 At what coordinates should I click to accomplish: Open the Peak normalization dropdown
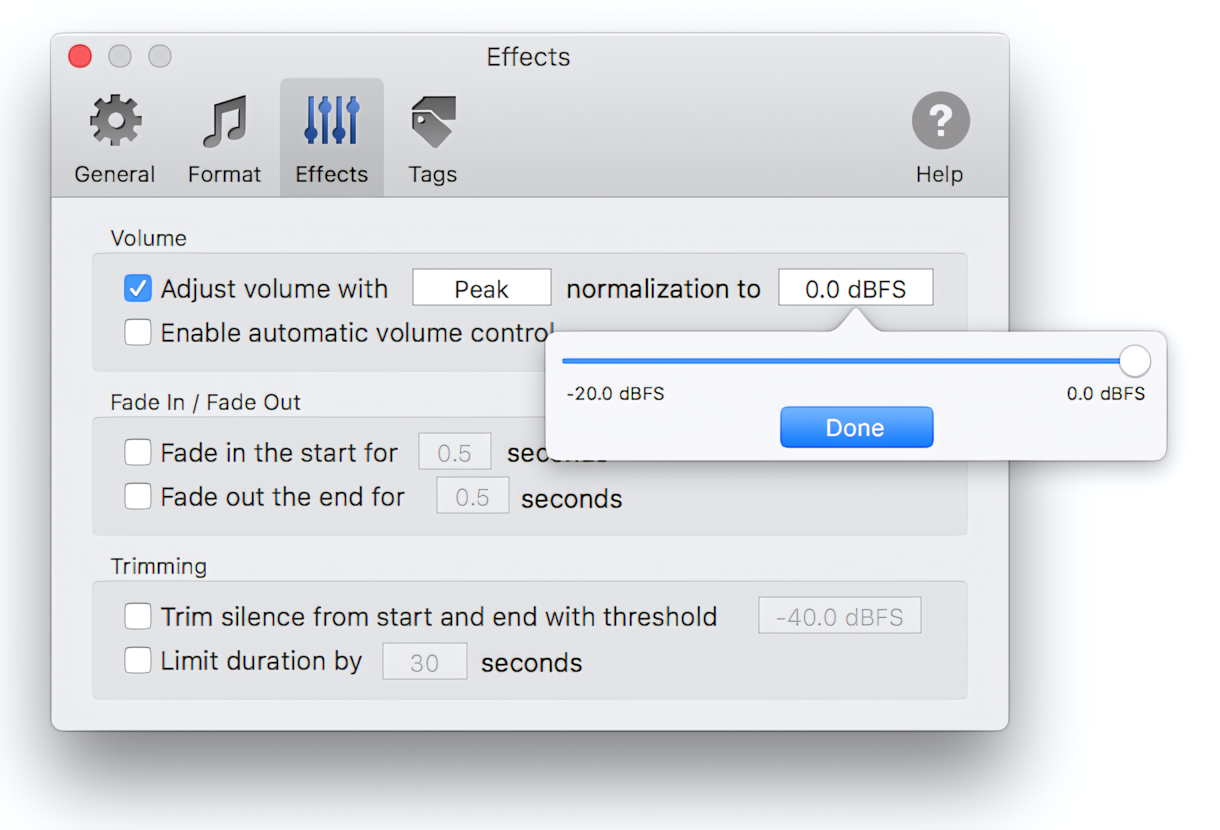[482, 289]
